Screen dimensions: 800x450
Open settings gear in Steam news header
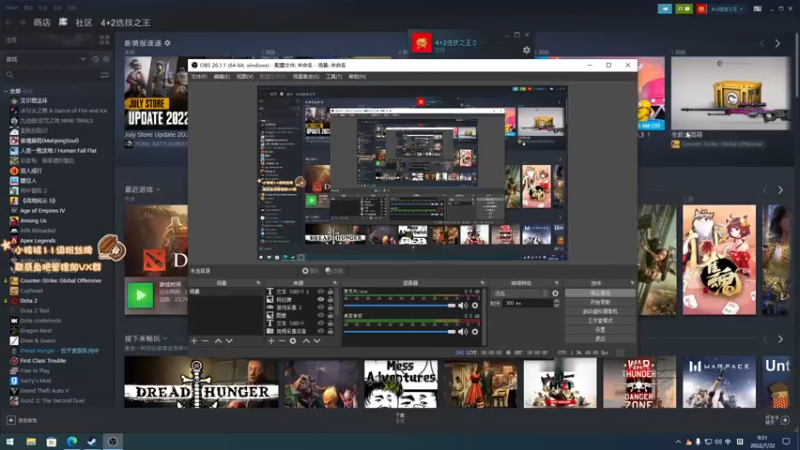coord(167,43)
